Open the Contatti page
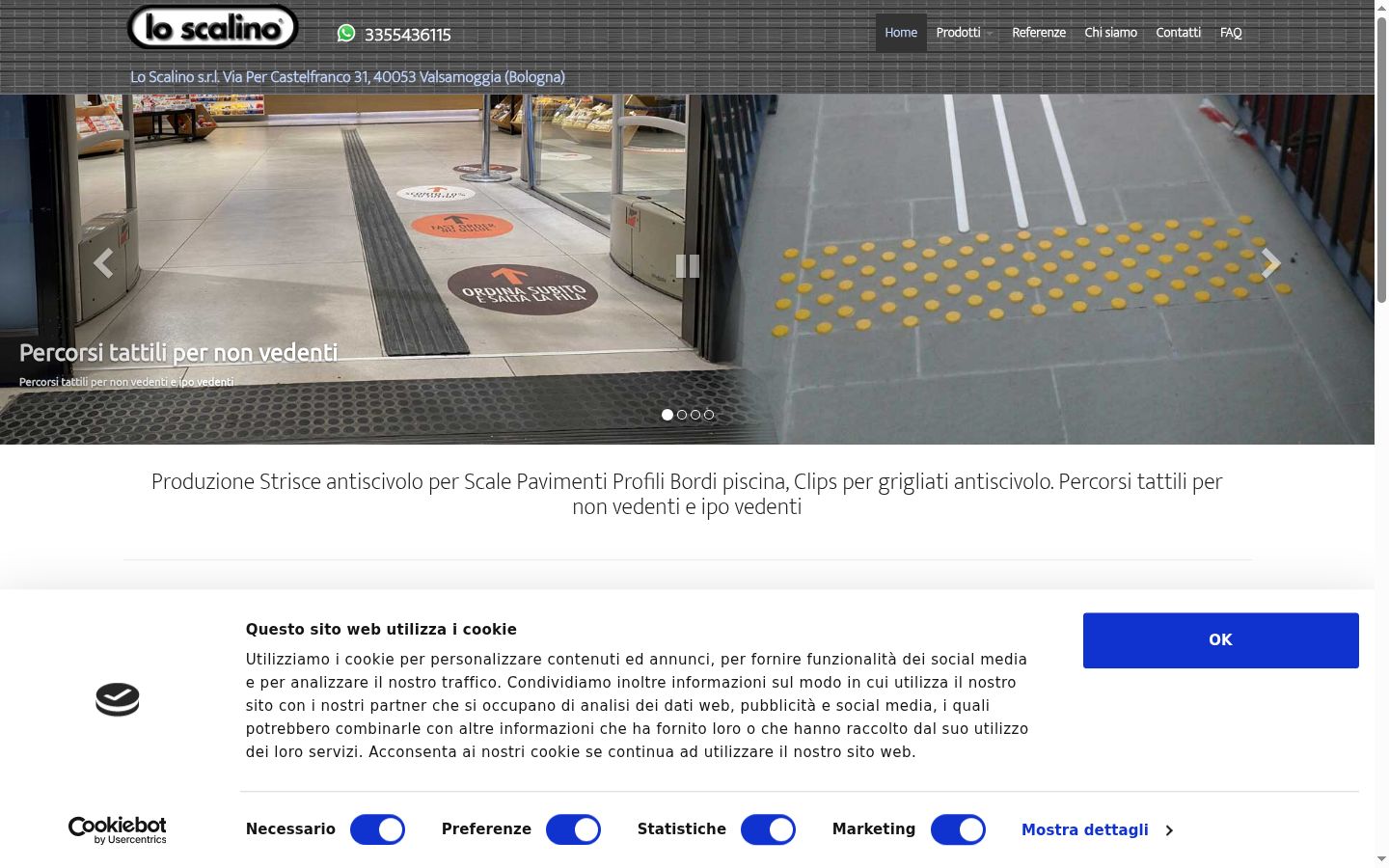 coord(1179,33)
